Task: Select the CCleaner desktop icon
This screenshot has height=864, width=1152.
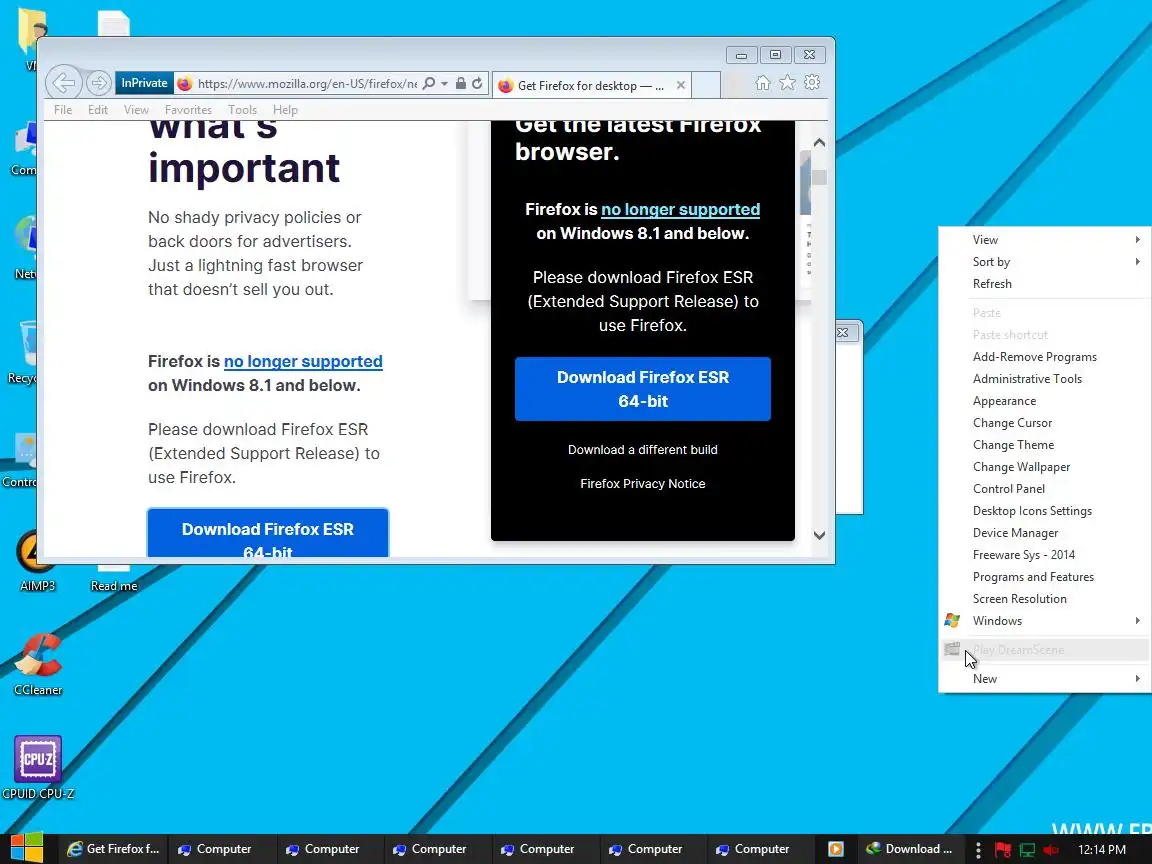Action: point(37,664)
